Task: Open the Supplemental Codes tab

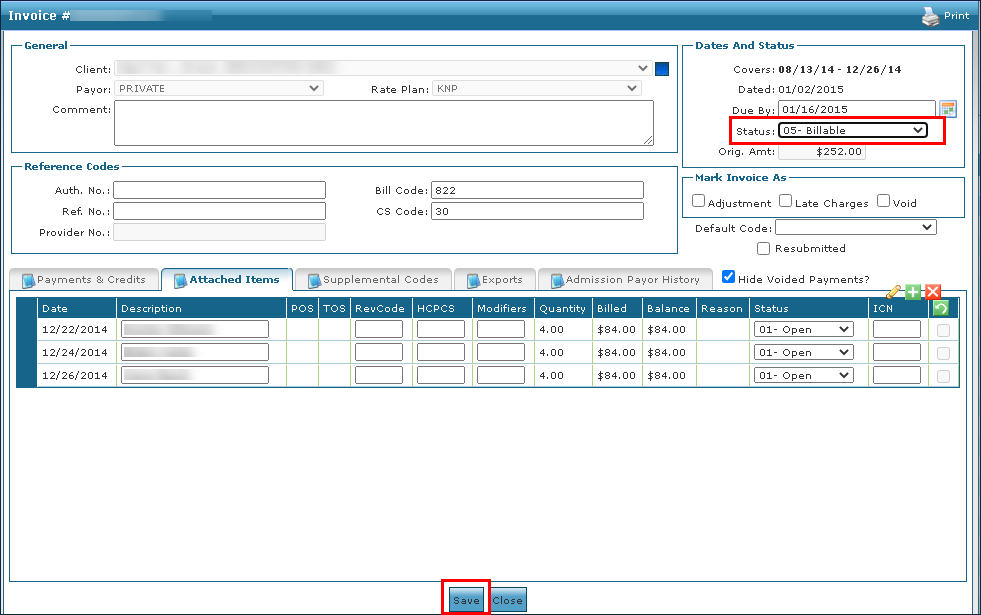Action: (373, 280)
